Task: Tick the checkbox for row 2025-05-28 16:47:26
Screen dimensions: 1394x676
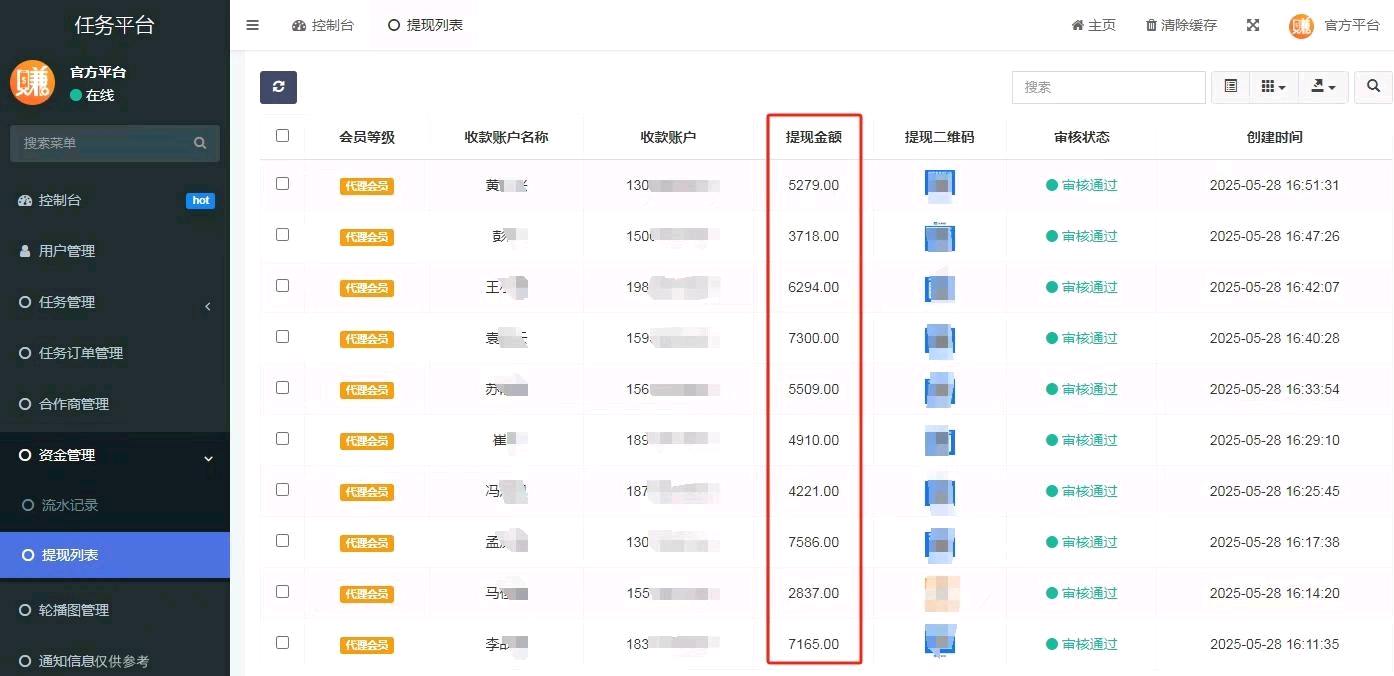Action: 282,234
